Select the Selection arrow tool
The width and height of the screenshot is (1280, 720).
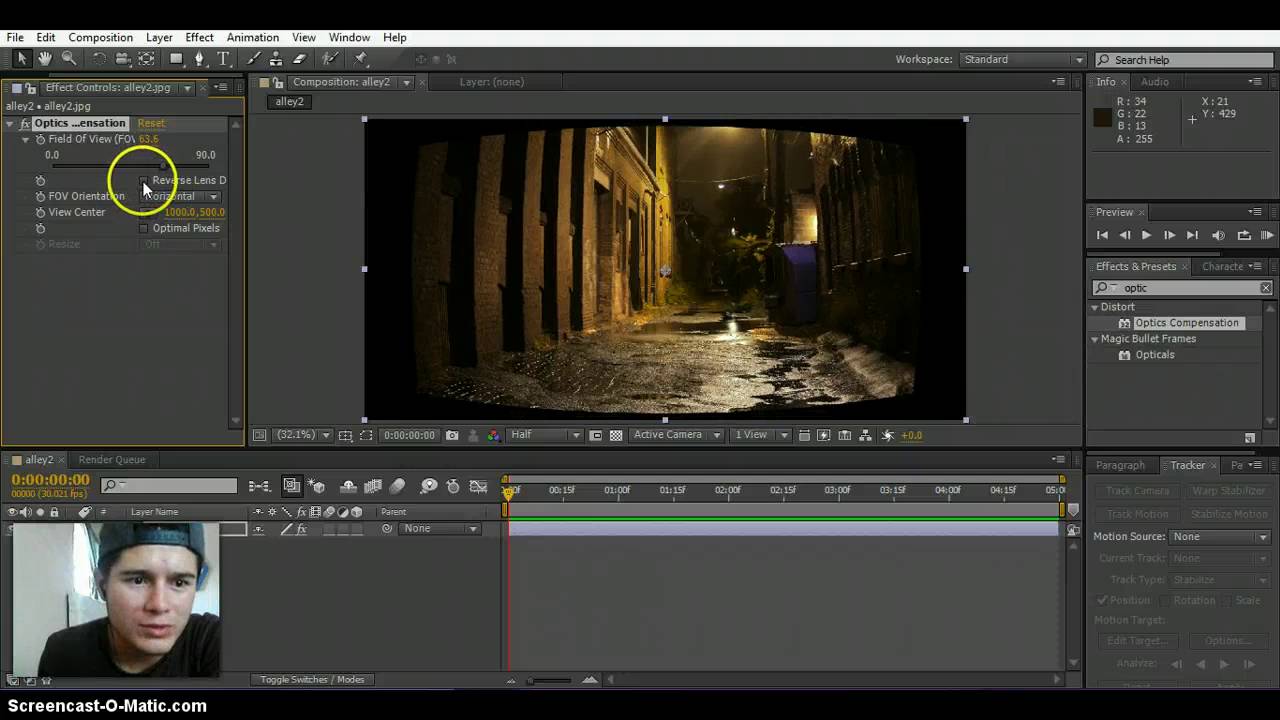coord(22,59)
